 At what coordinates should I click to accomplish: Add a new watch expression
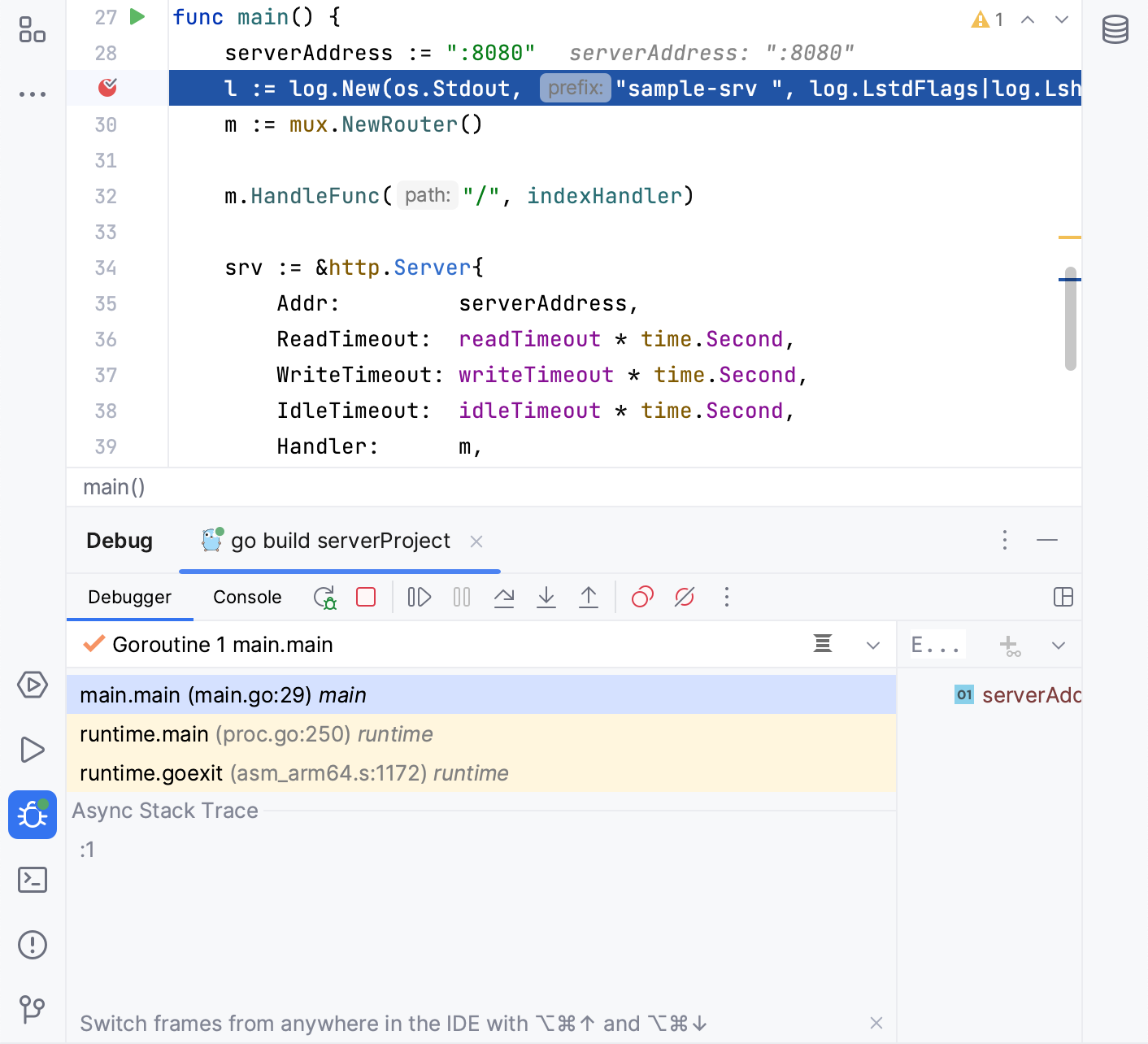click(x=1011, y=644)
